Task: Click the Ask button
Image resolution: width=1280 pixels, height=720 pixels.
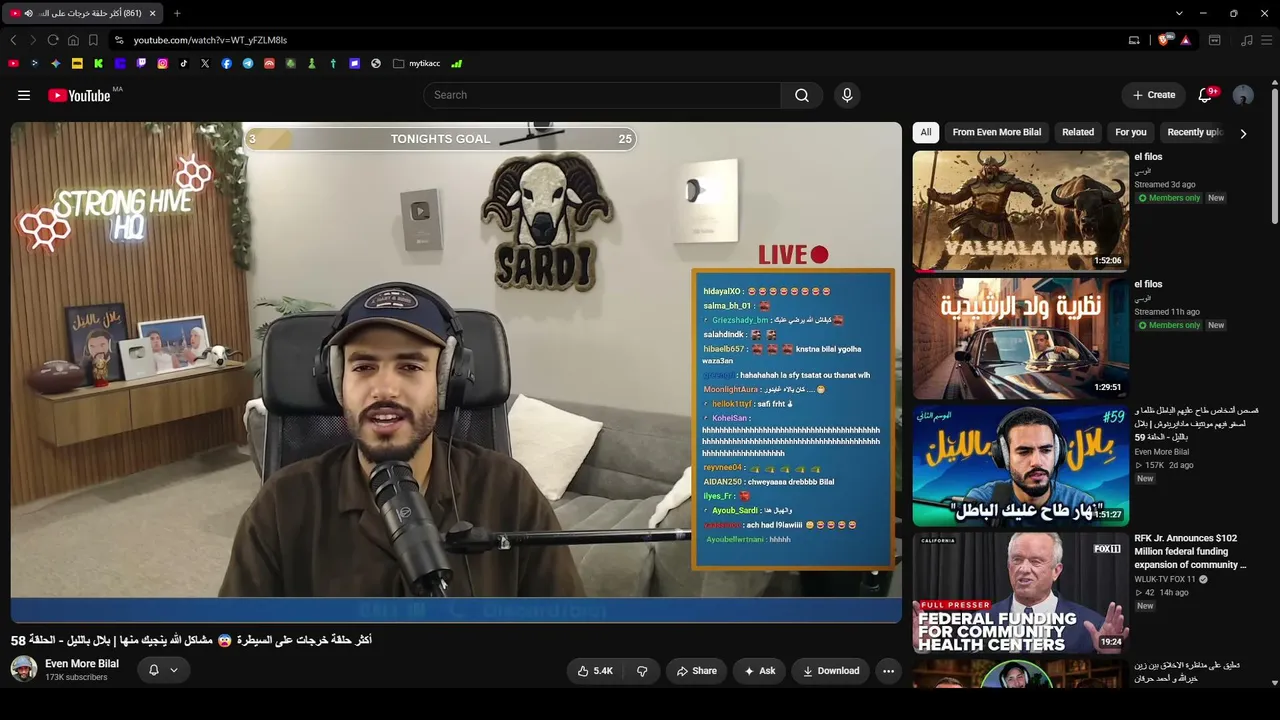Action: point(759,671)
